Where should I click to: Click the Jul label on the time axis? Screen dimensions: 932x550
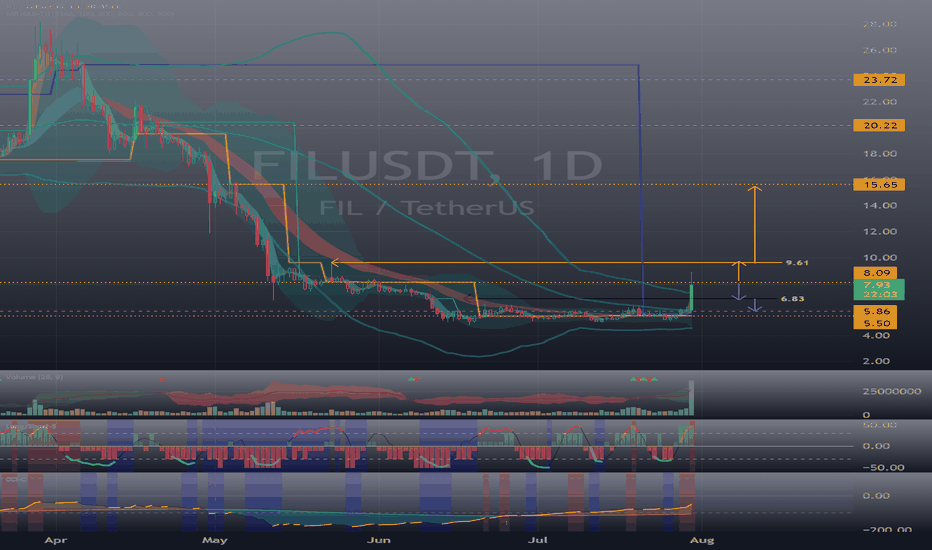pos(538,540)
